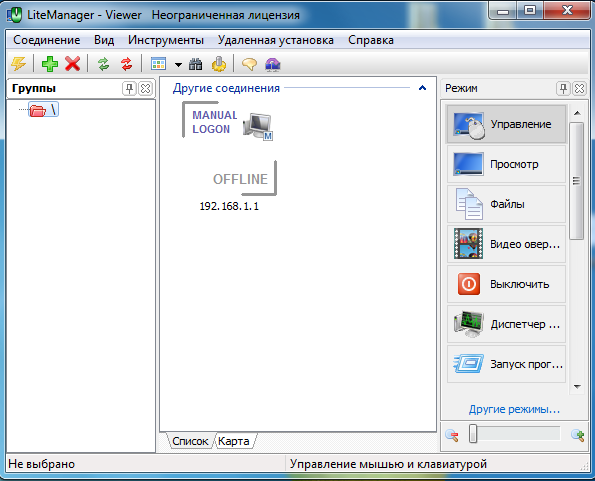Image resolution: width=595 pixels, height=481 pixels.
Task: Close the Группы panel
Action: (x=145, y=88)
